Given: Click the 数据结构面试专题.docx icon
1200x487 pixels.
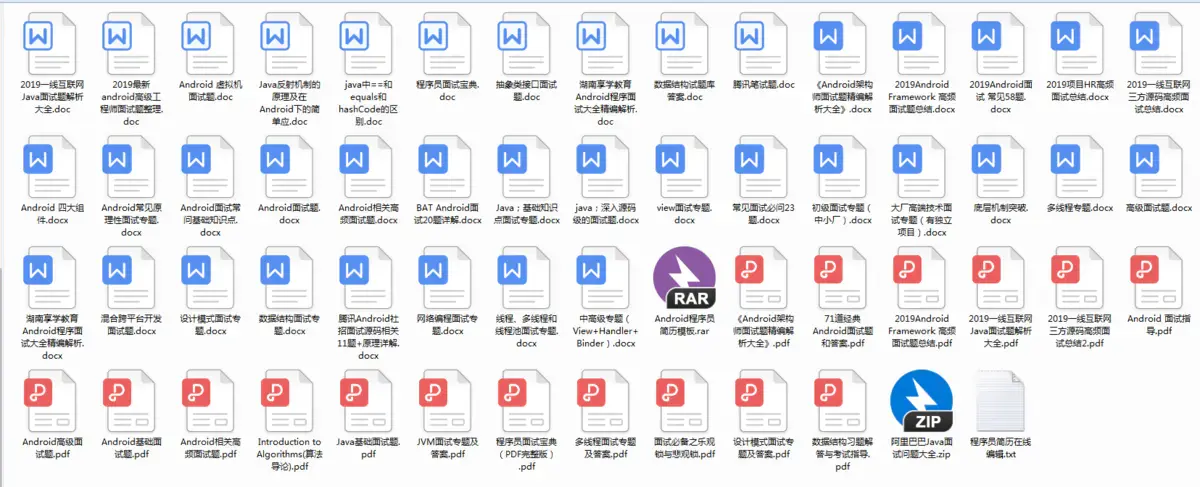Looking at the screenshot, I should [289, 280].
